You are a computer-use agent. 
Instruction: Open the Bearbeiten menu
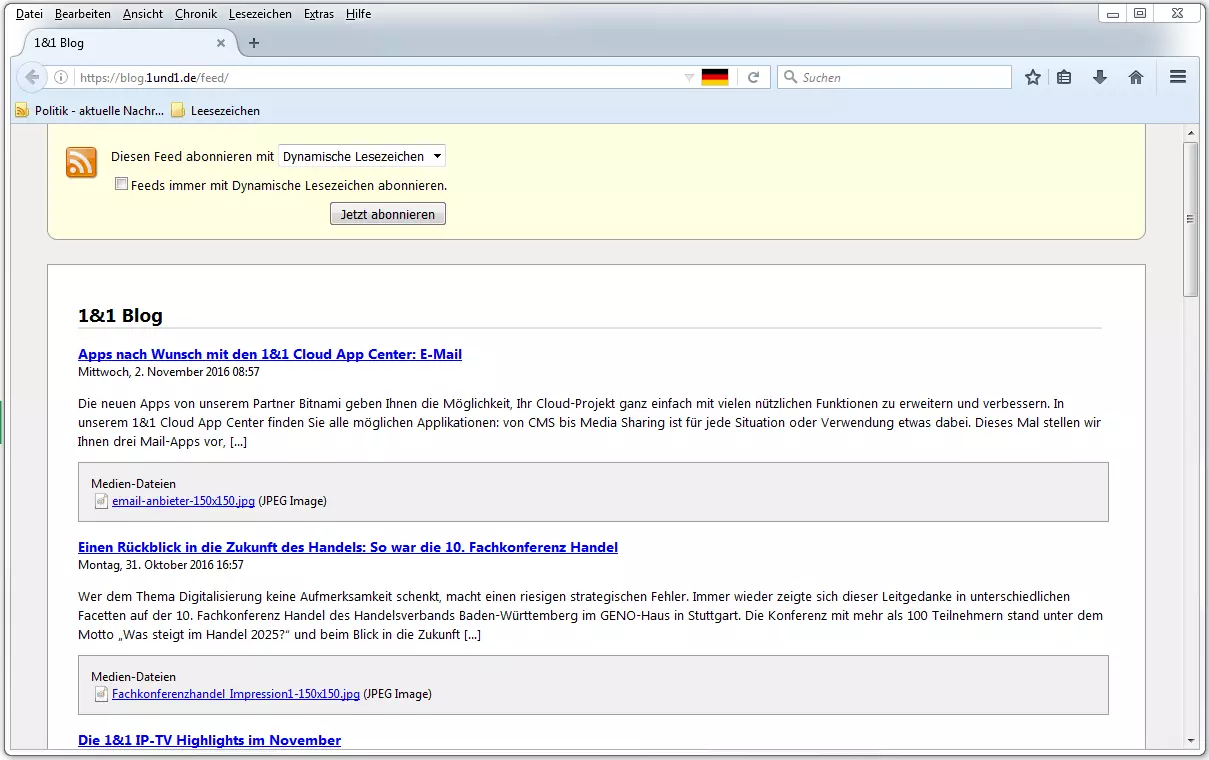pyautogui.click(x=83, y=14)
